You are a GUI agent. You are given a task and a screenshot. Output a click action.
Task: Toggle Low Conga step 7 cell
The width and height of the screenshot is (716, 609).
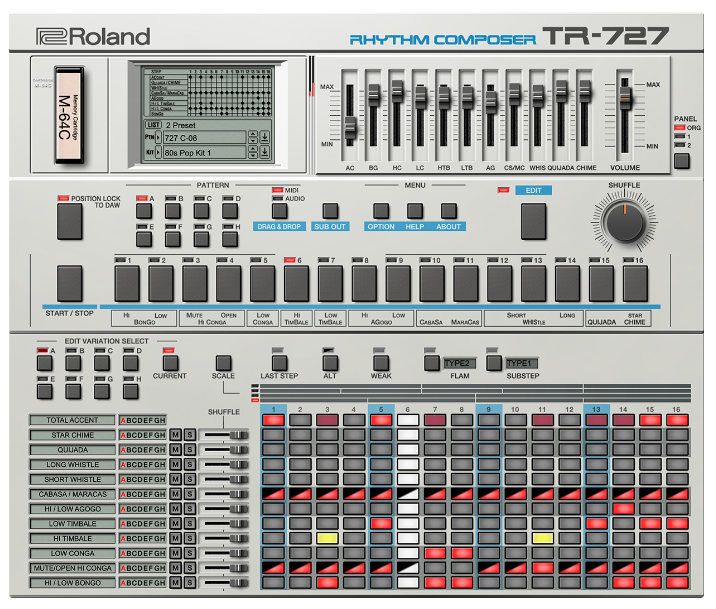tap(435, 553)
